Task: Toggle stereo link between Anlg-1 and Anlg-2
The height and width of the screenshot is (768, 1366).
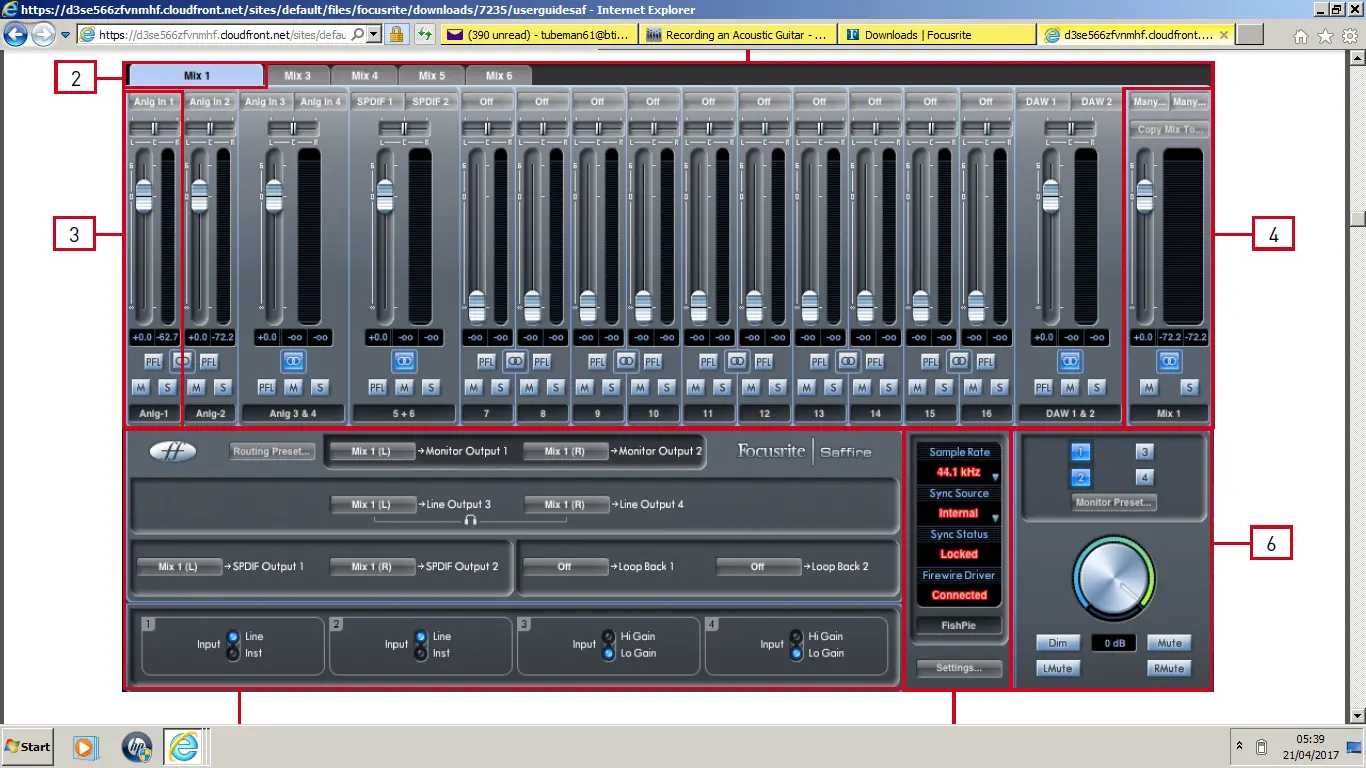Action: pyautogui.click(x=181, y=360)
